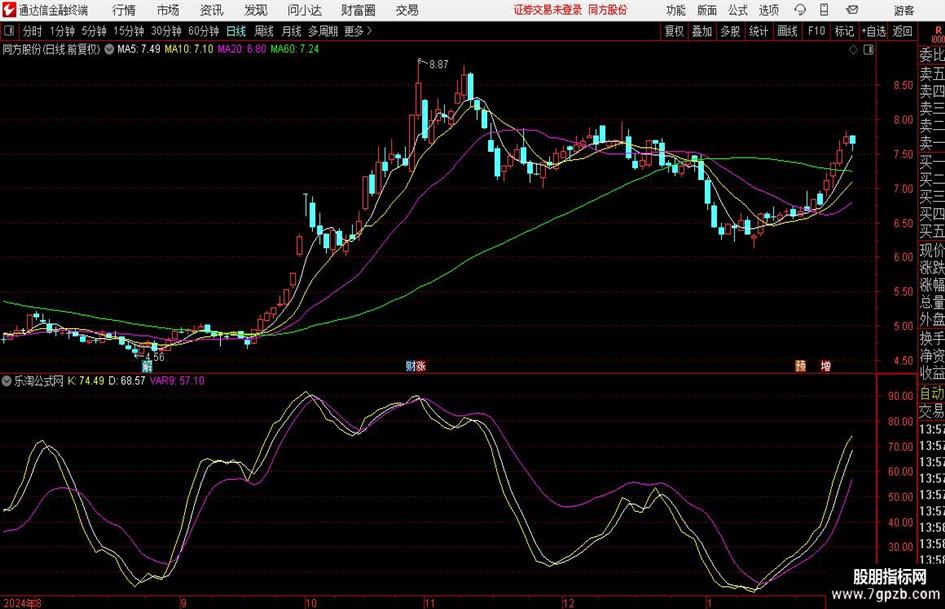Click the 预 event marker near January

pos(800,366)
